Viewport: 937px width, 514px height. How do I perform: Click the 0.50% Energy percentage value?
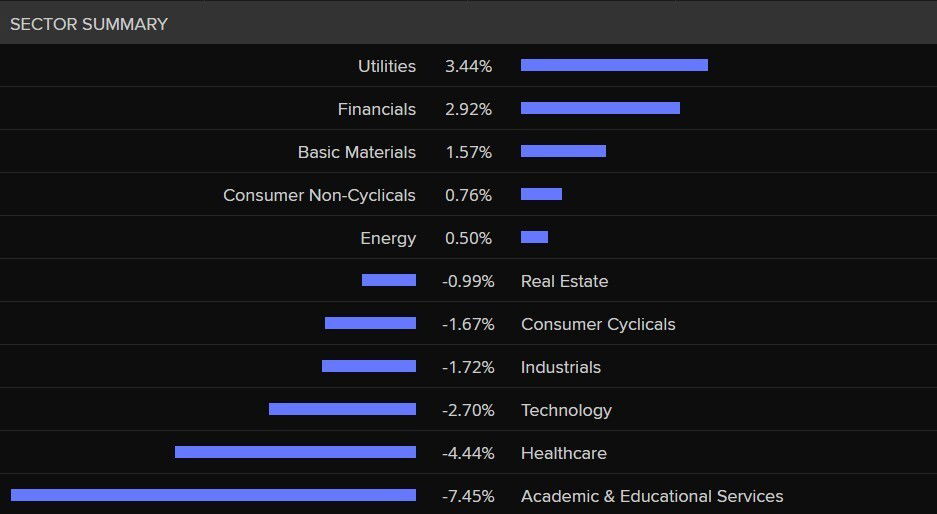[x=469, y=238]
